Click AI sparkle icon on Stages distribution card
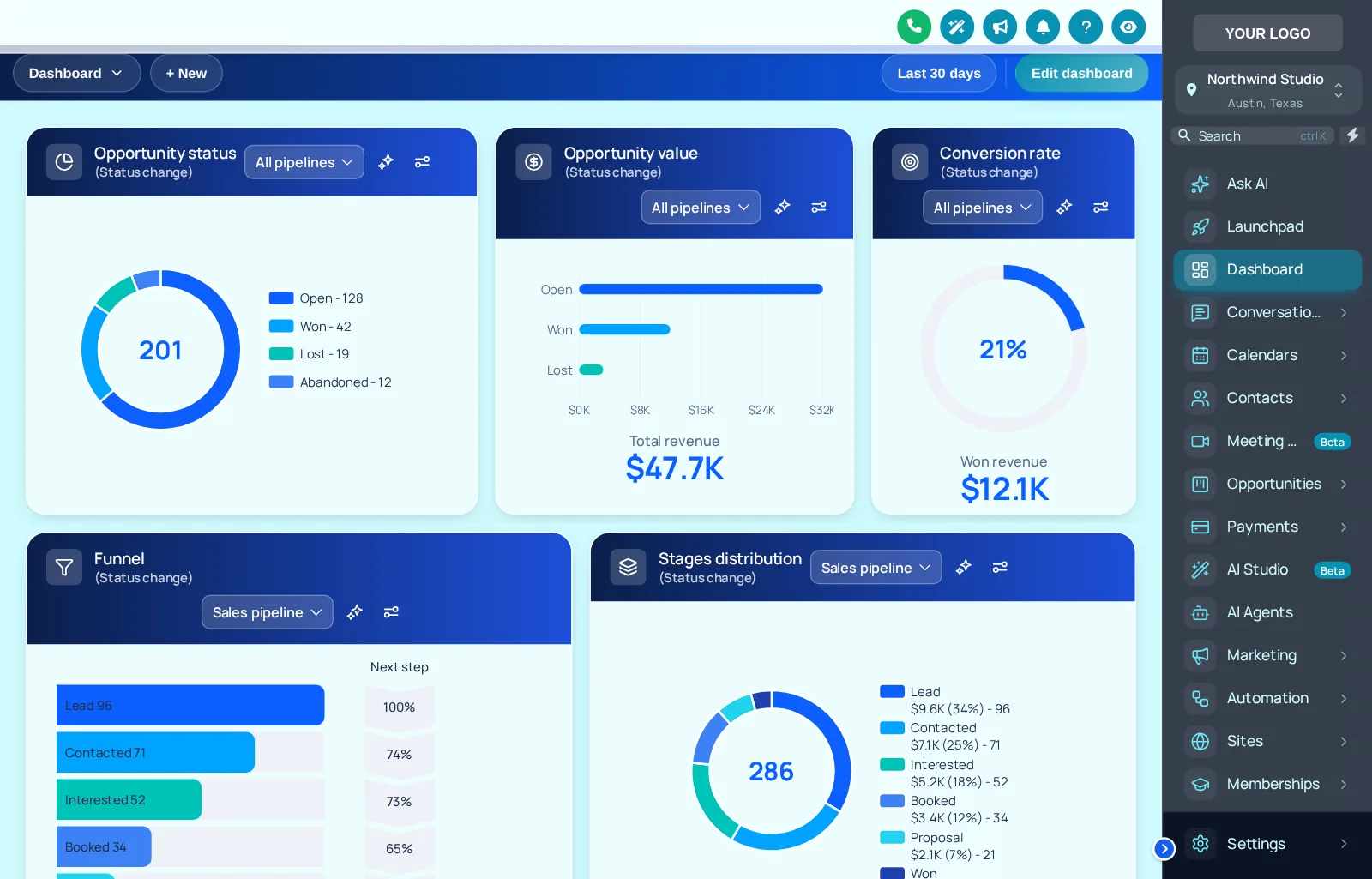This screenshot has height=879, width=1372. tap(964, 567)
